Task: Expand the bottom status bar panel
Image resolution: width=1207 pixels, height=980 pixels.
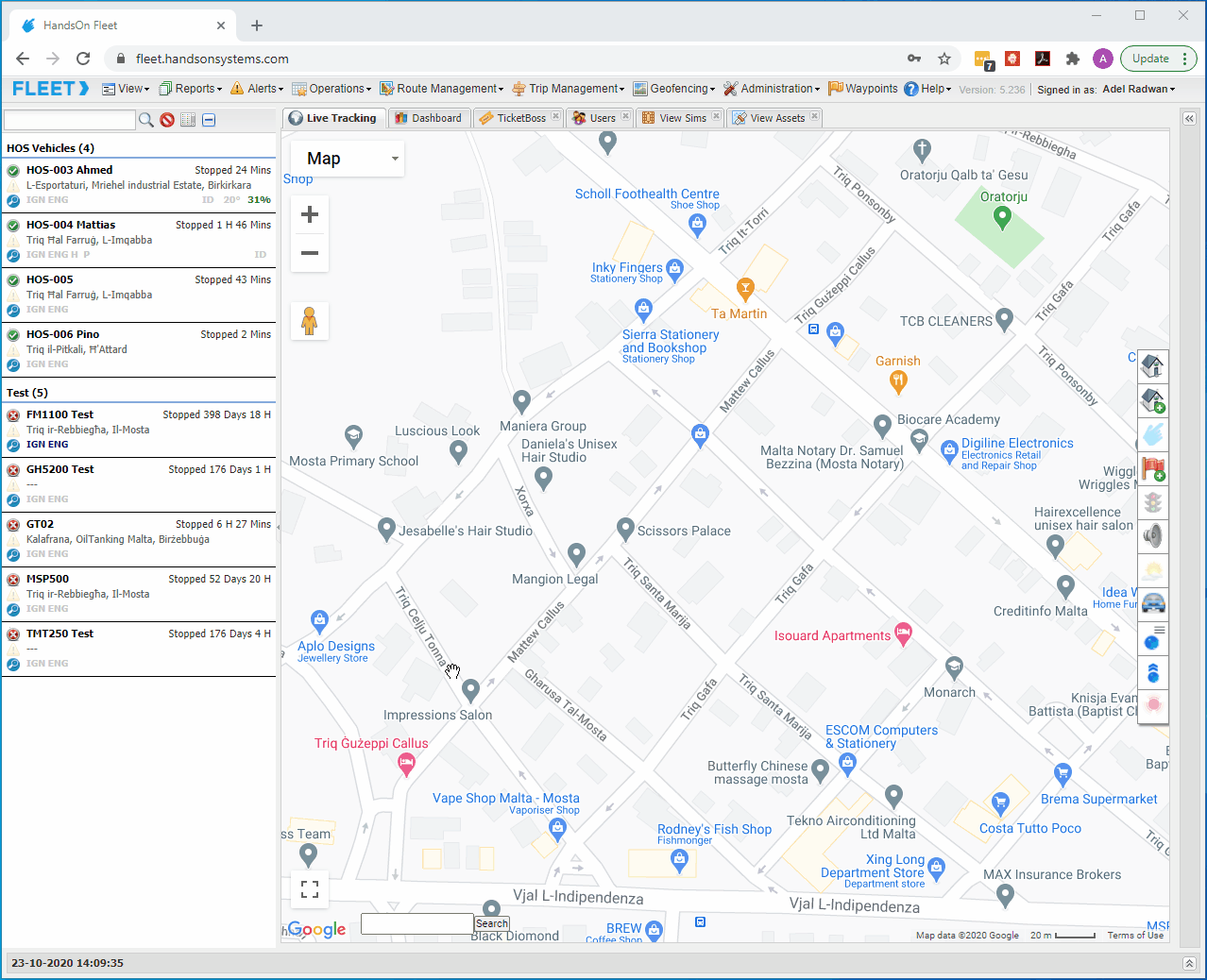Action: coord(1189,963)
